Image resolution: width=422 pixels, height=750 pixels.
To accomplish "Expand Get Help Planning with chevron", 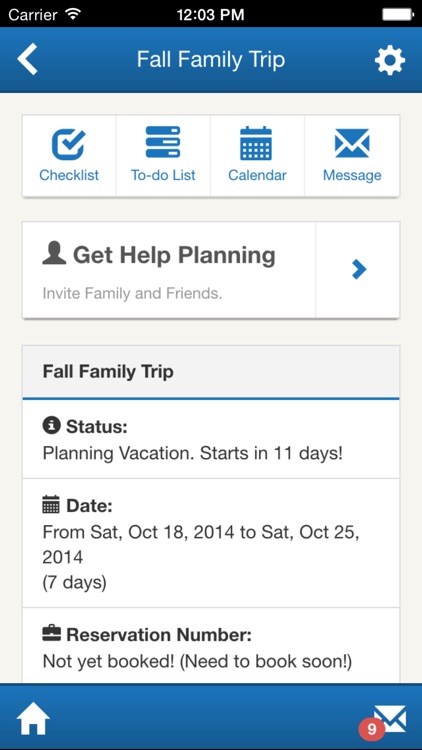I will [x=358, y=269].
